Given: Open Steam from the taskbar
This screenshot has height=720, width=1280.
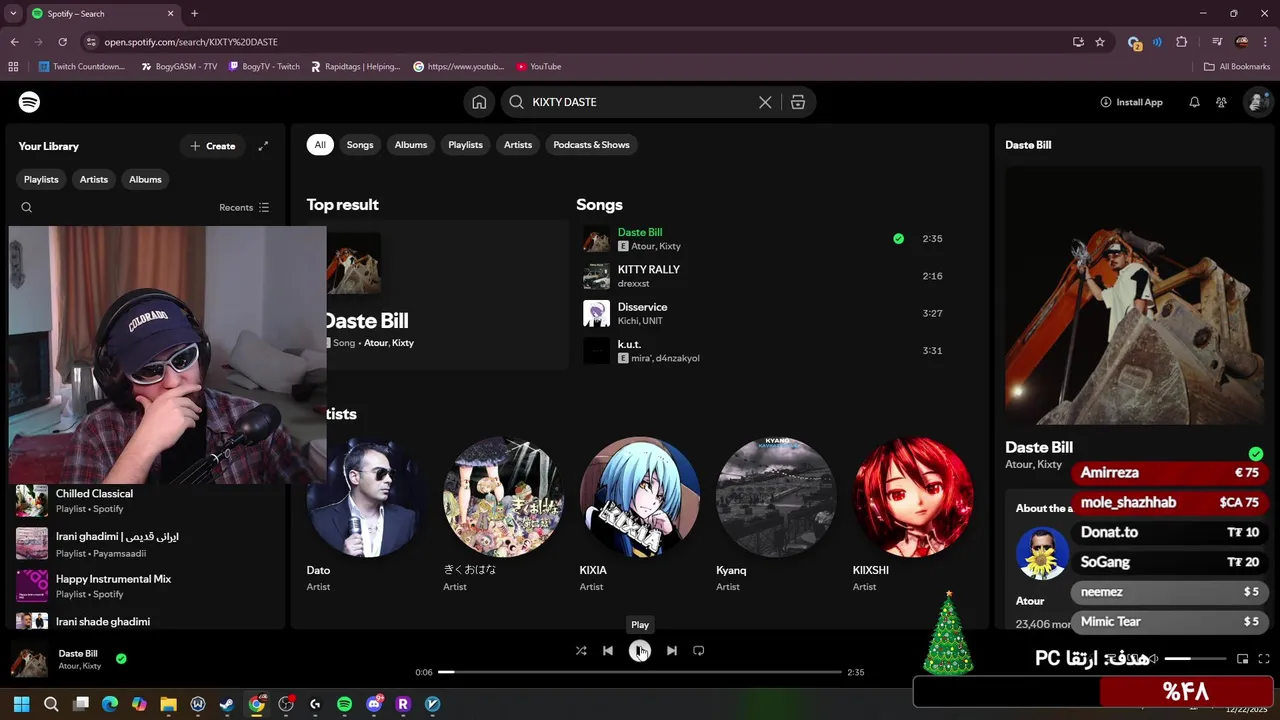Looking at the screenshot, I should pyautogui.click(x=227, y=704).
